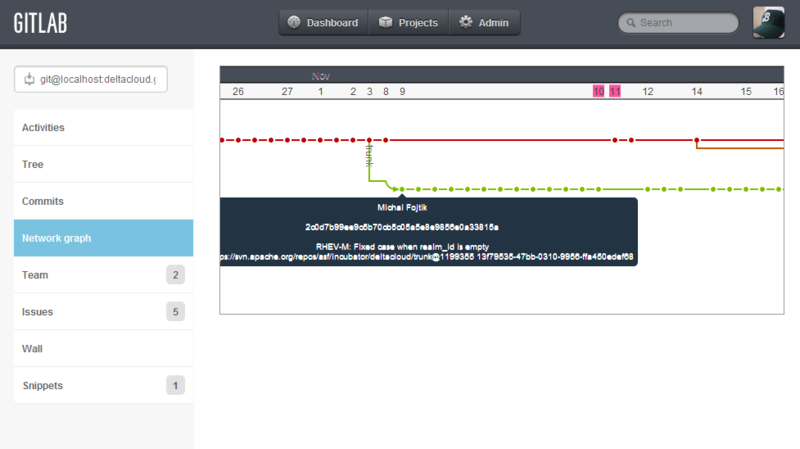This screenshot has width=800, height=449.
Task: Open the Activities sidebar item
Action: [x=104, y=128]
